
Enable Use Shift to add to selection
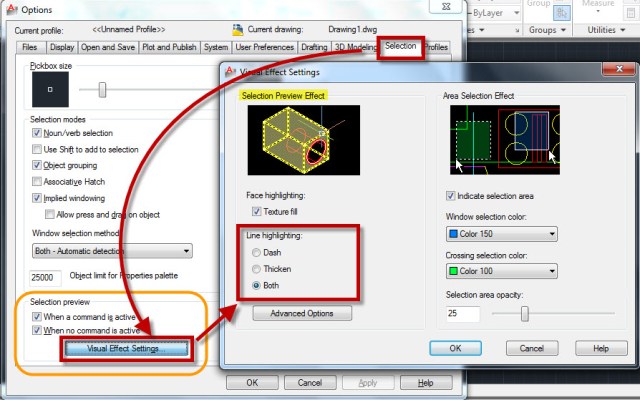click(37, 149)
